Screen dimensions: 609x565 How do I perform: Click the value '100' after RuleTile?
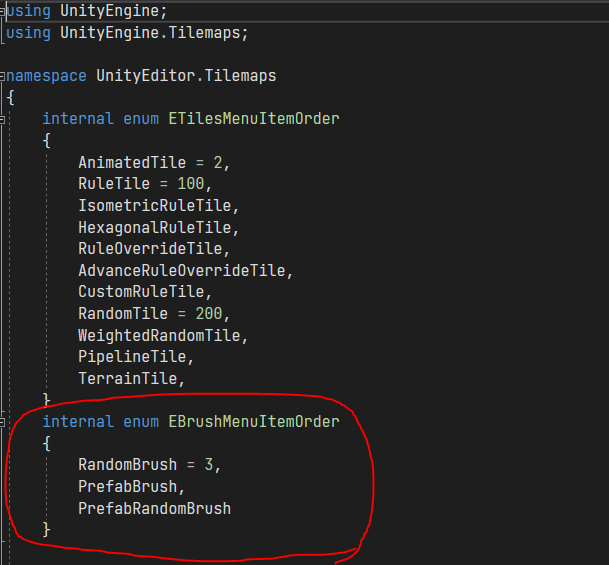pyautogui.click(x=190, y=183)
